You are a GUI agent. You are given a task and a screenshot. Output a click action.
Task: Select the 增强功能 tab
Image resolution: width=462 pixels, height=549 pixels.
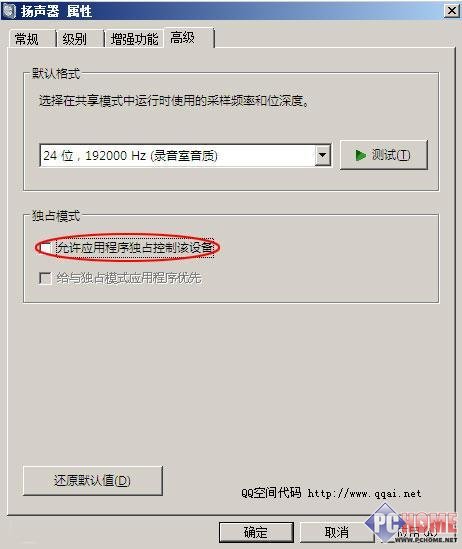pyautogui.click(x=135, y=39)
